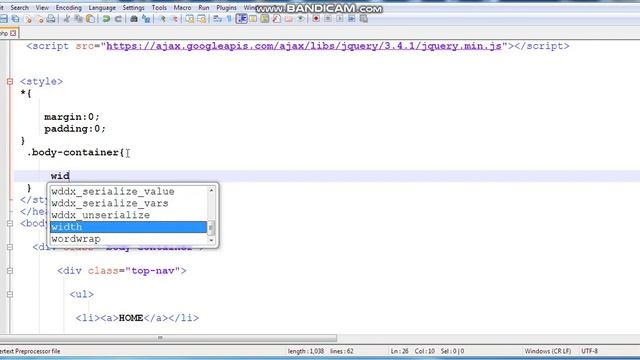This screenshot has width=640, height=360.
Task: Click the Print toolbar icon
Action: click(51, 19)
